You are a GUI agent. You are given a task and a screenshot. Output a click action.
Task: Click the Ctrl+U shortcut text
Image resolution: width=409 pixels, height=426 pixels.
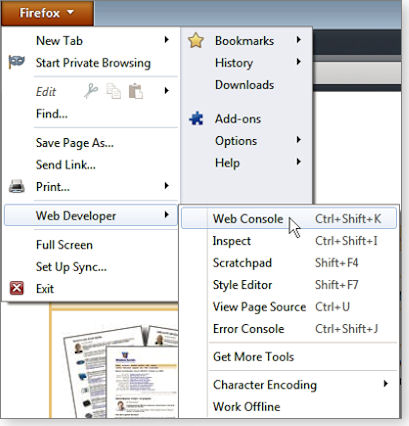332,307
